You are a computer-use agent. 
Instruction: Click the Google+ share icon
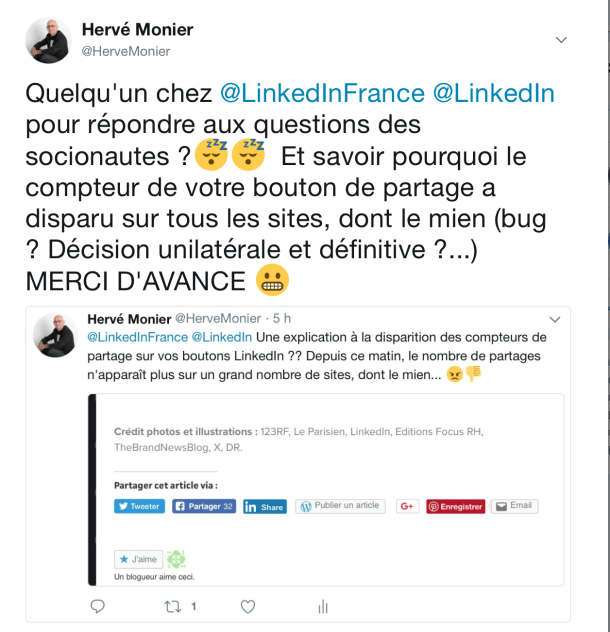point(407,506)
